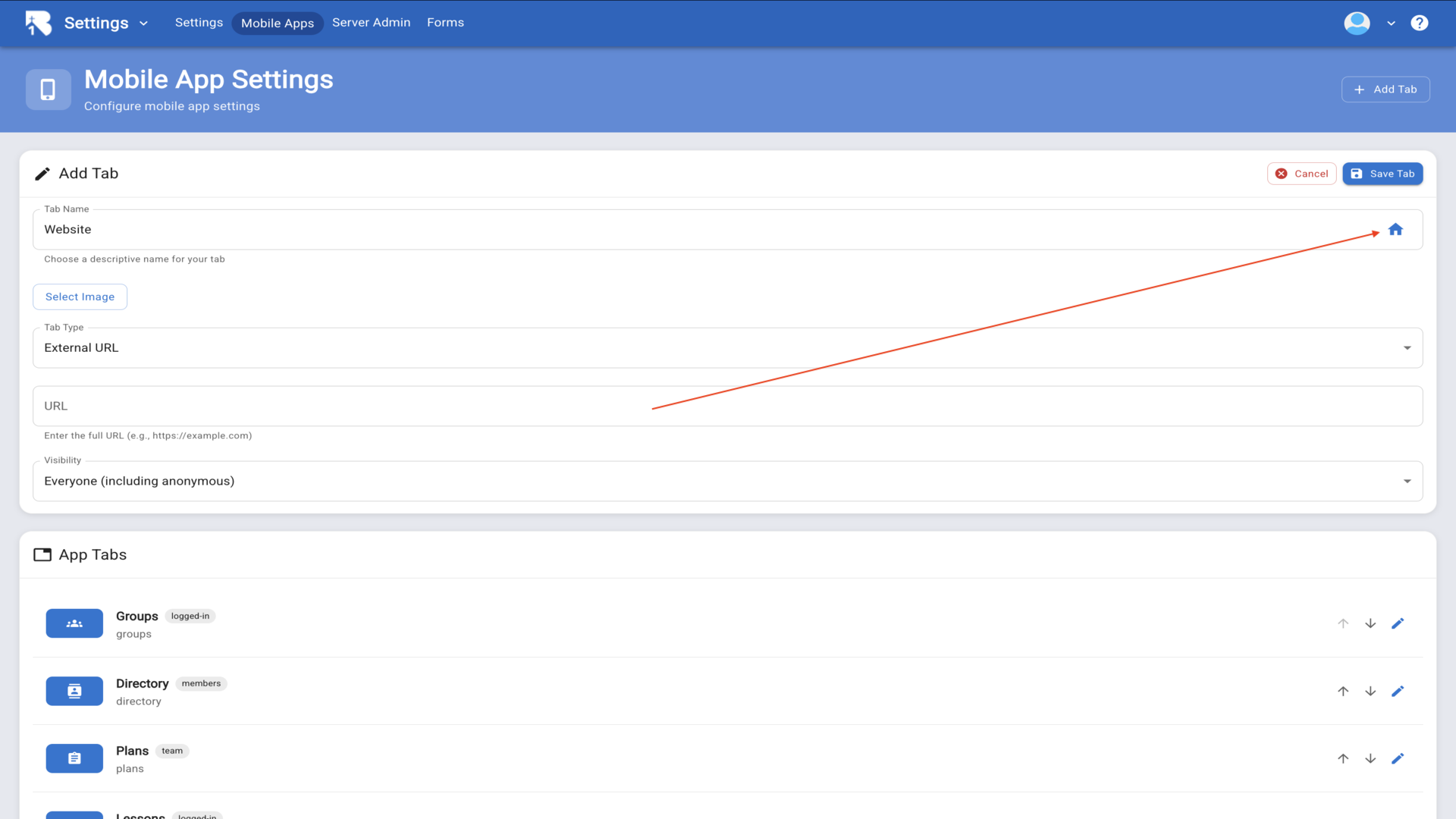
Task: Move Directory tab up with arrow
Action: [1343, 691]
